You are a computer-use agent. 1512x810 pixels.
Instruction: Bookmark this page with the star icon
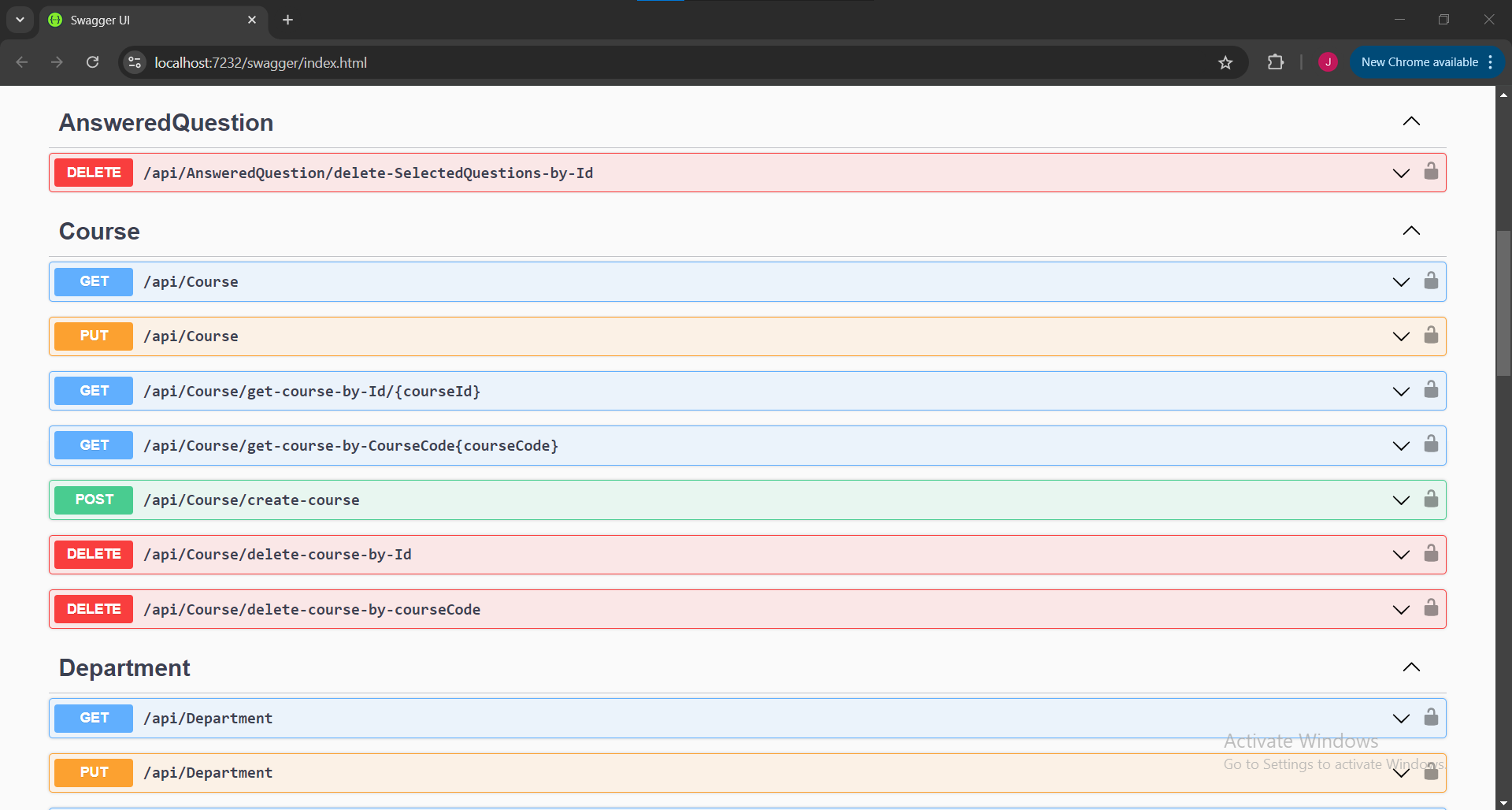[x=1225, y=63]
